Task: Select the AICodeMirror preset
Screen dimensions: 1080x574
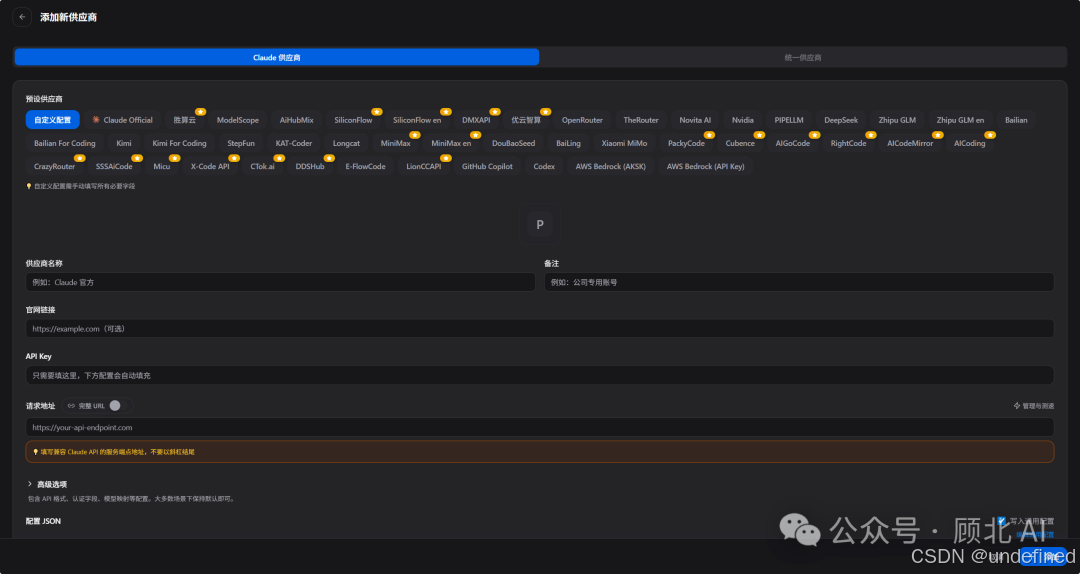Action: (910, 143)
